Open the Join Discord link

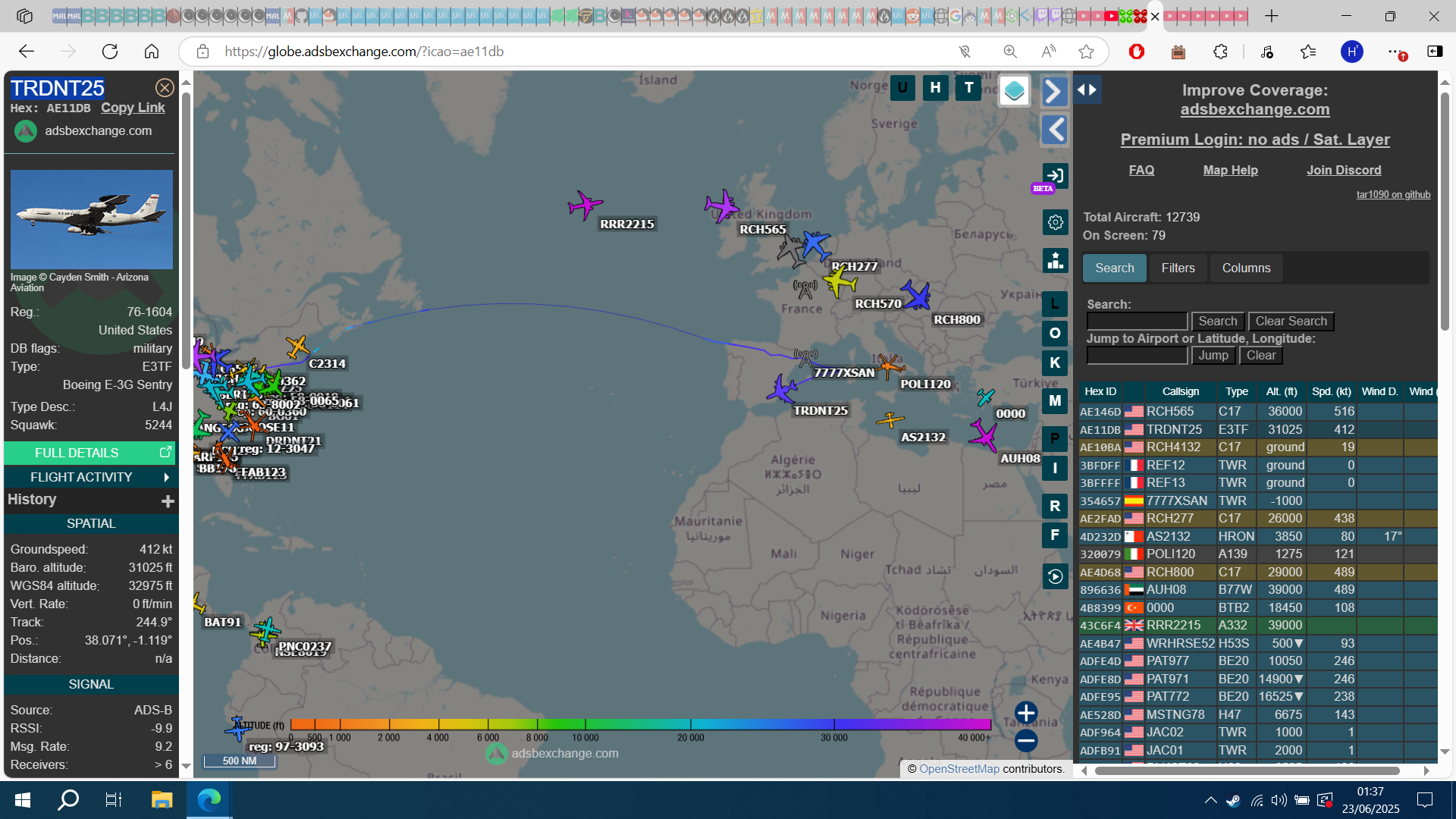pos(1344,171)
